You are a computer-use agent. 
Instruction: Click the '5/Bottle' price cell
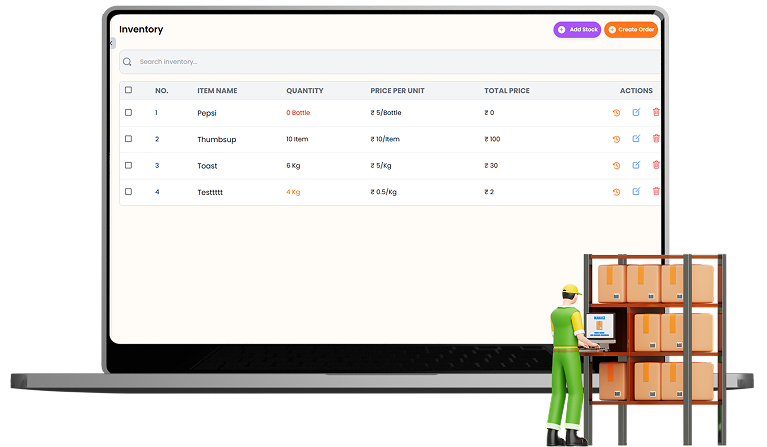pos(385,112)
